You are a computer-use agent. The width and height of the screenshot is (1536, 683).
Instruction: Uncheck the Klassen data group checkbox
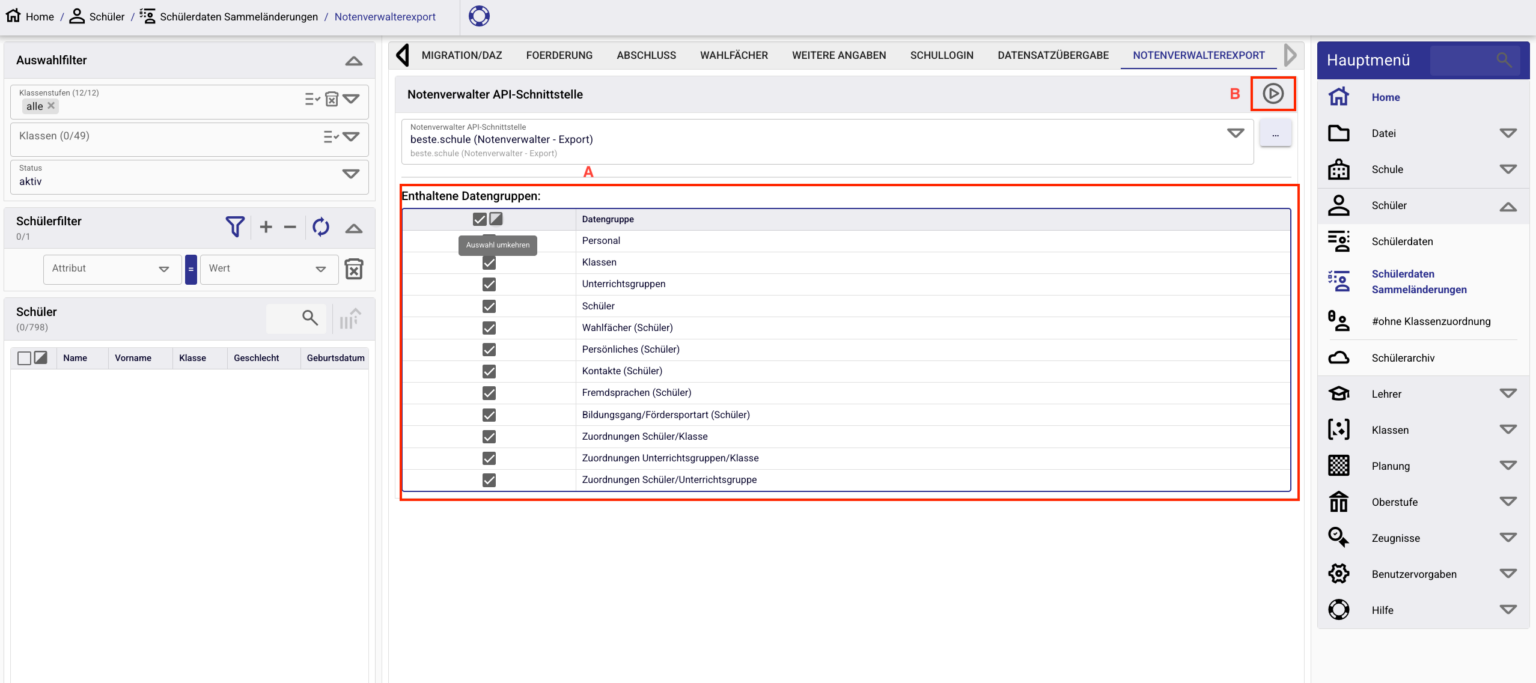pyautogui.click(x=489, y=262)
